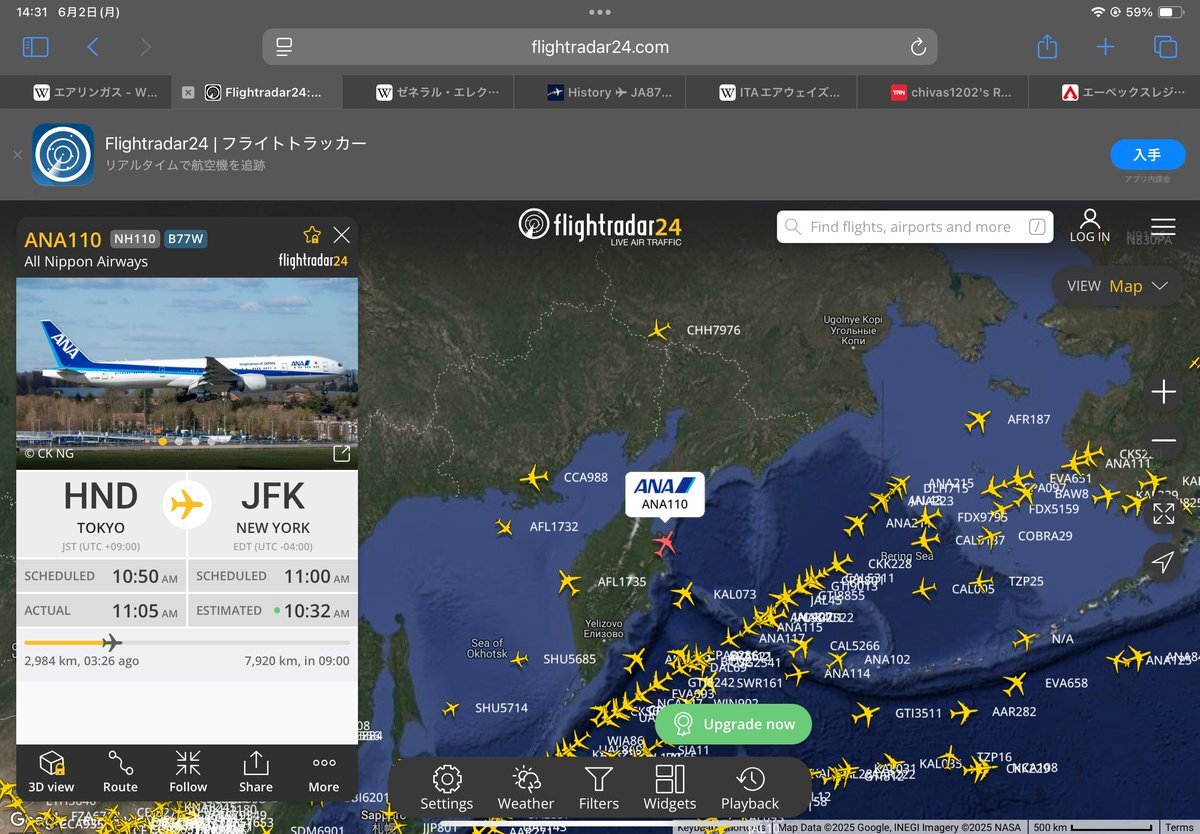Zoom out the map with minus
The image size is (1200, 834).
click(1163, 441)
